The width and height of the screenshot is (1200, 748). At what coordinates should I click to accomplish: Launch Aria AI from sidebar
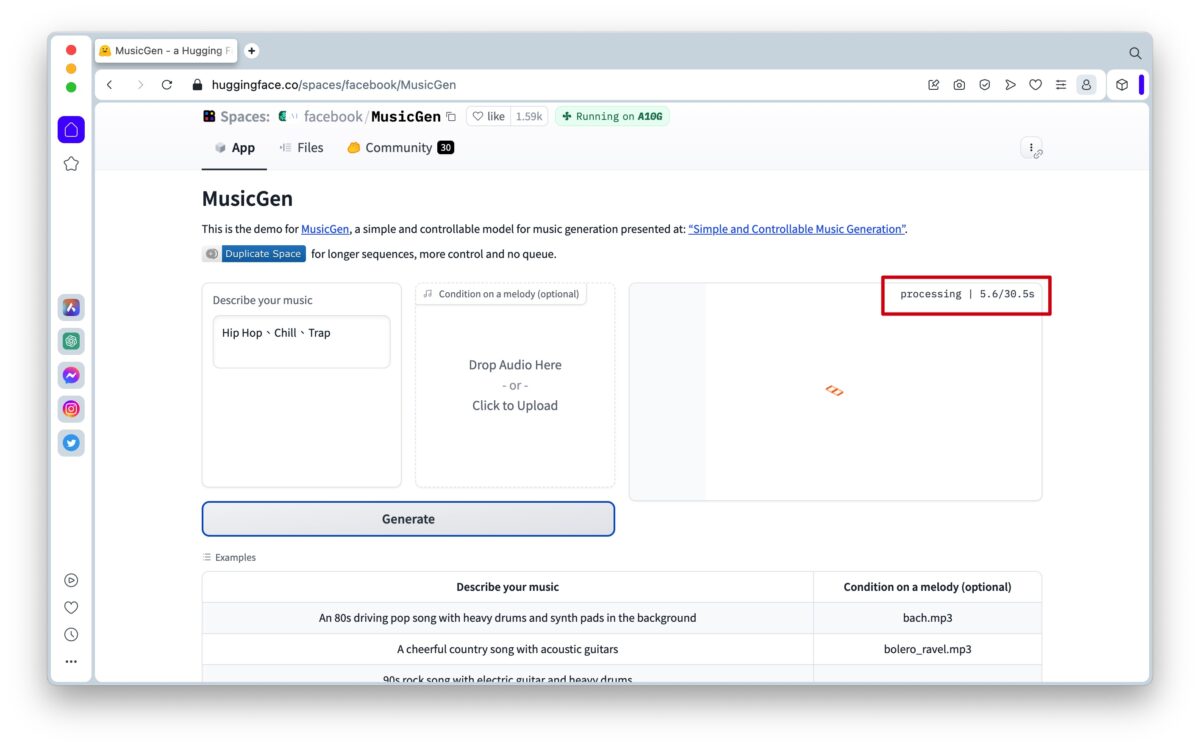point(71,308)
